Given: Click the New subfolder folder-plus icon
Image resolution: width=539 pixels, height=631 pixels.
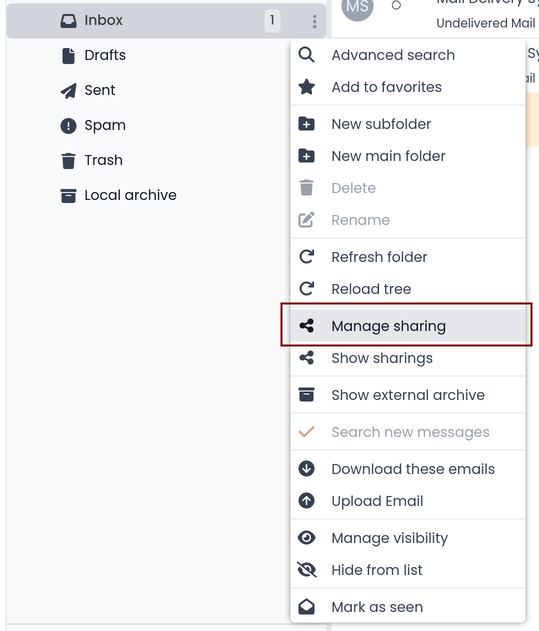Looking at the screenshot, I should pyautogui.click(x=306, y=124).
